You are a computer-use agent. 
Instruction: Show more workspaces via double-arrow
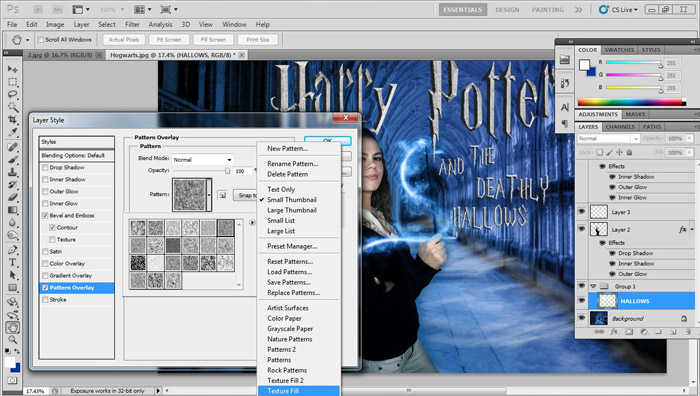579,9
